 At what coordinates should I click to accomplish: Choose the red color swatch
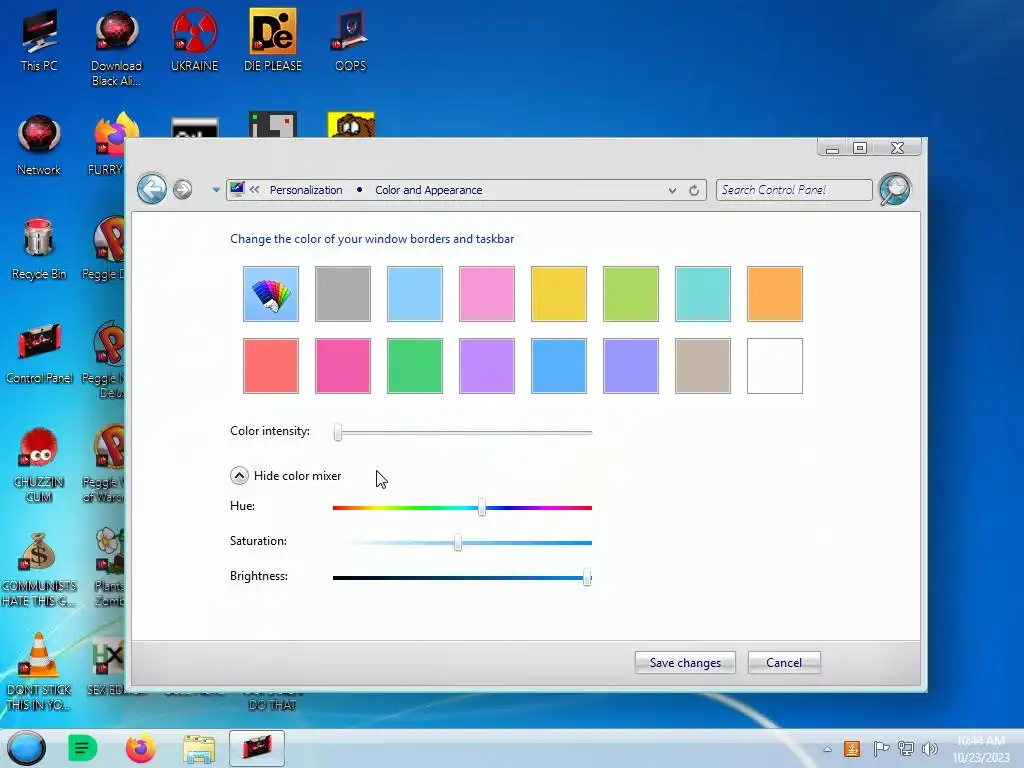pos(271,366)
